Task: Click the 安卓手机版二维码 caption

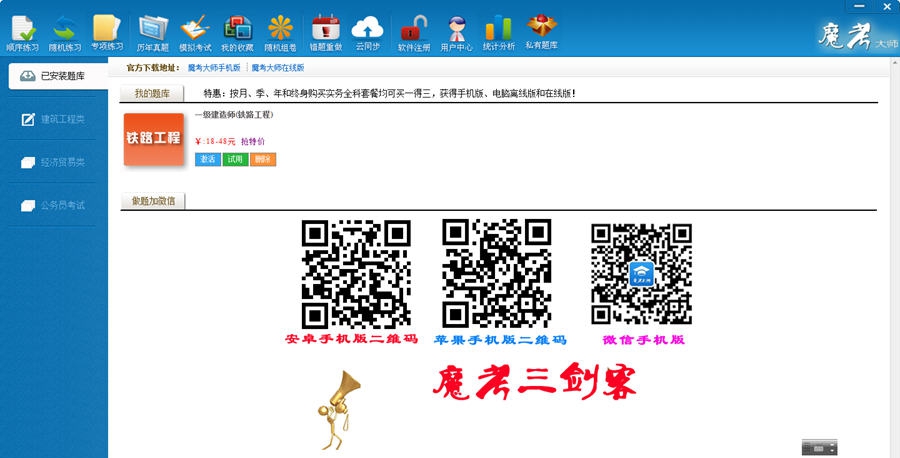Action: click(x=351, y=339)
